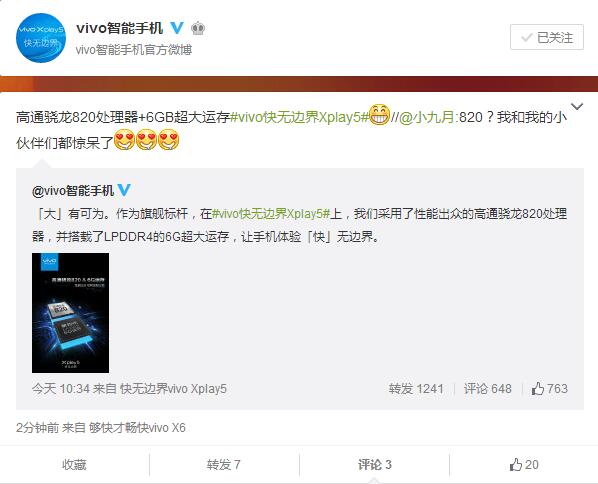
Task: Toggle the 已关注 follow button
Action: pos(547,37)
